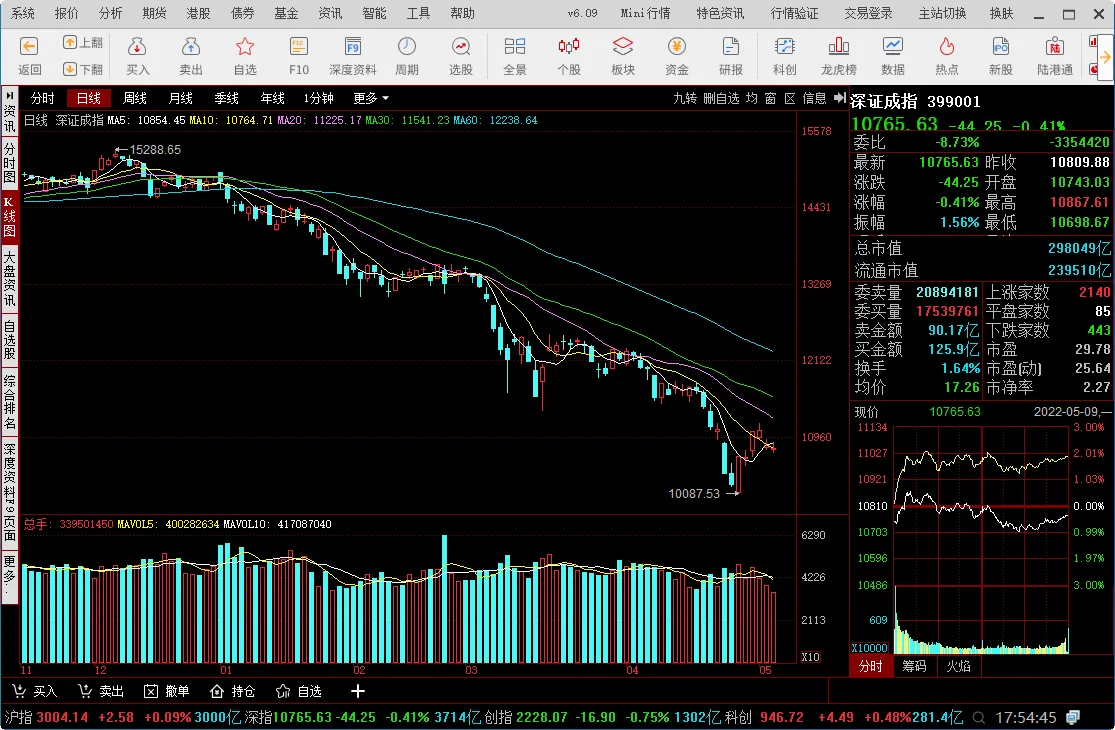Open the 系统 menu

pos(23,13)
